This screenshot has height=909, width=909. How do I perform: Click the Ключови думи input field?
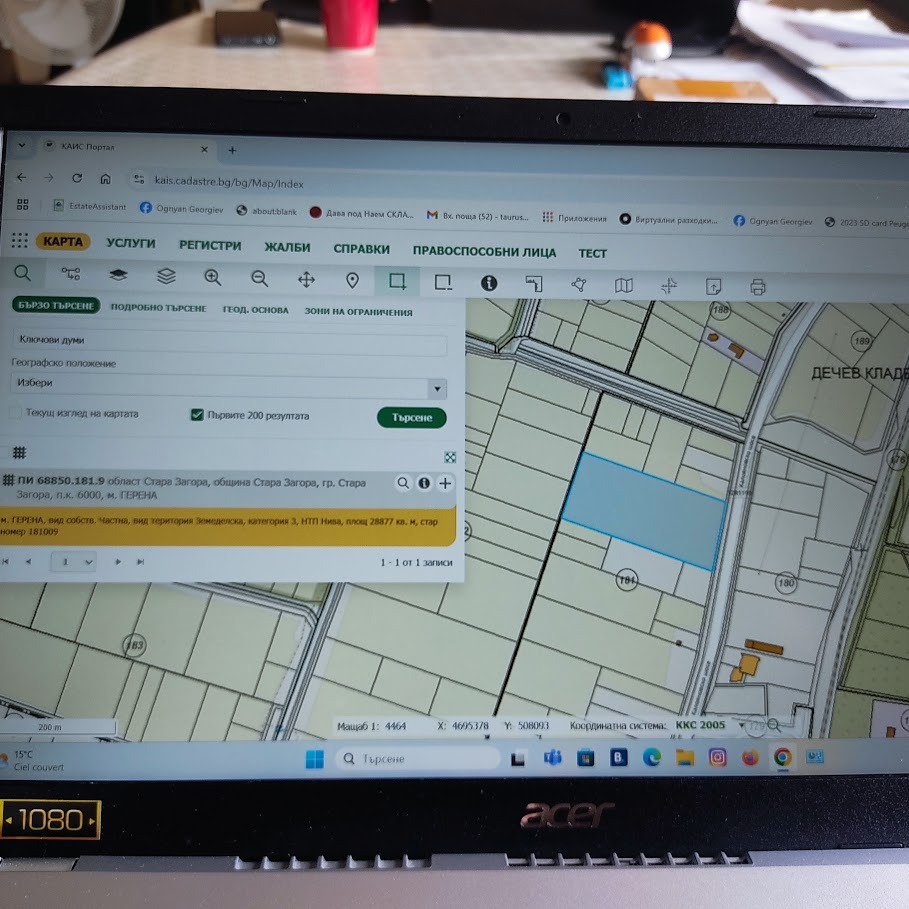coord(229,342)
